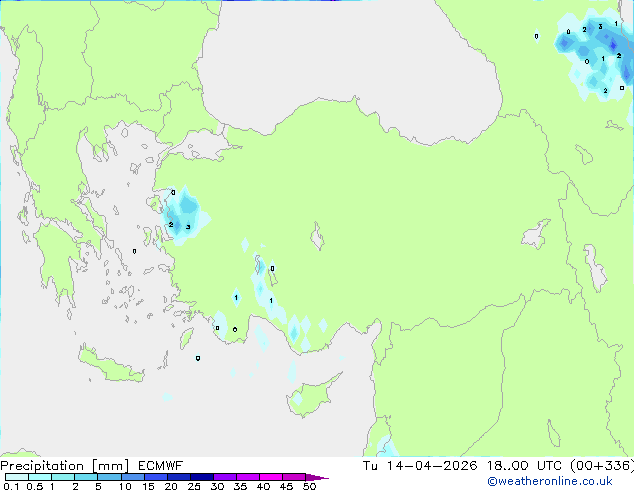Pick the 5–10 mm legend swatch
The height and width of the screenshot is (490, 634).
point(109,477)
